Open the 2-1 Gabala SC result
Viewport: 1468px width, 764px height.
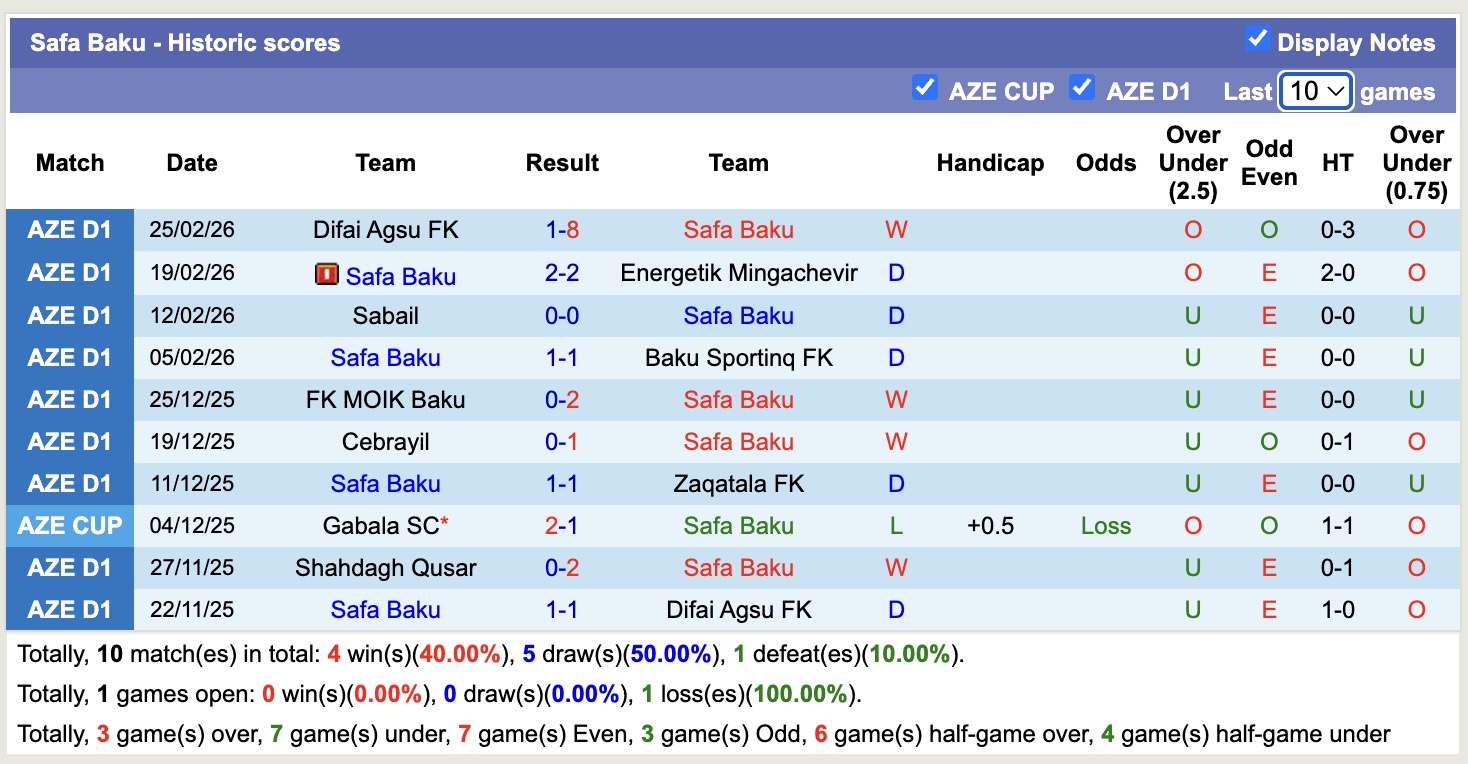[562, 525]
